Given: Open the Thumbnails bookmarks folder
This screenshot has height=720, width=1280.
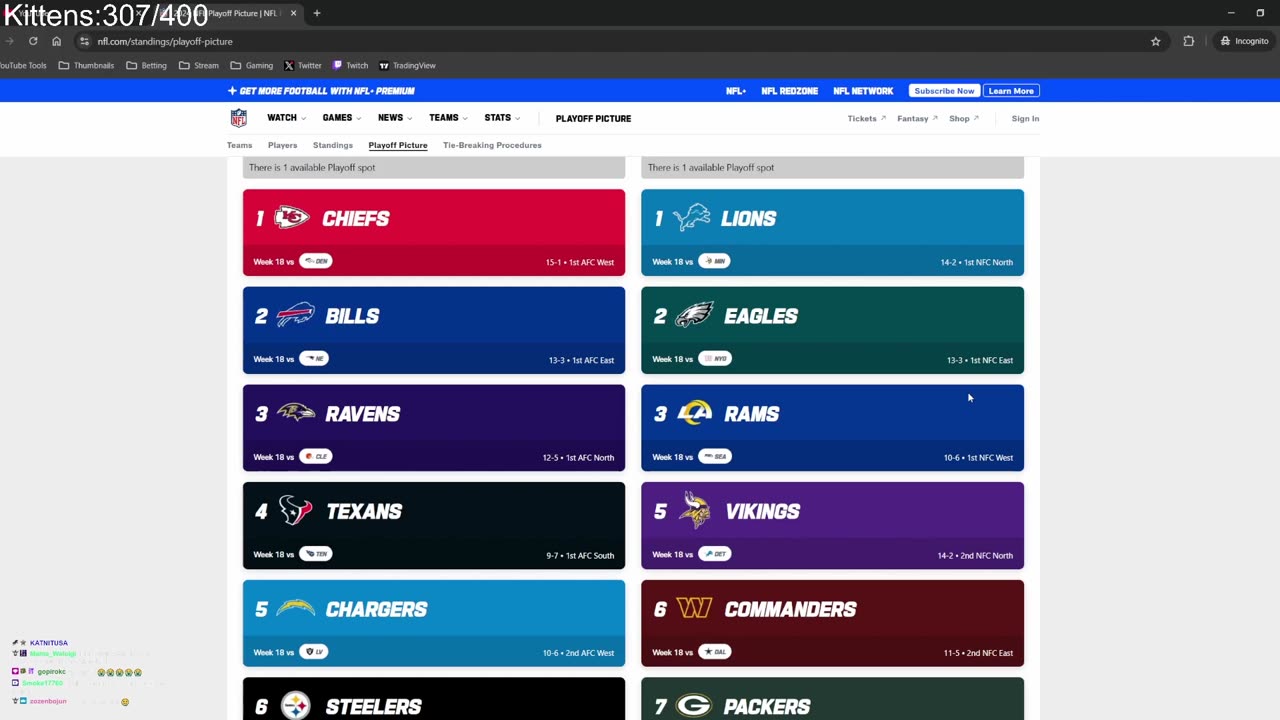Looking at the screenshot, I should 86,65.
